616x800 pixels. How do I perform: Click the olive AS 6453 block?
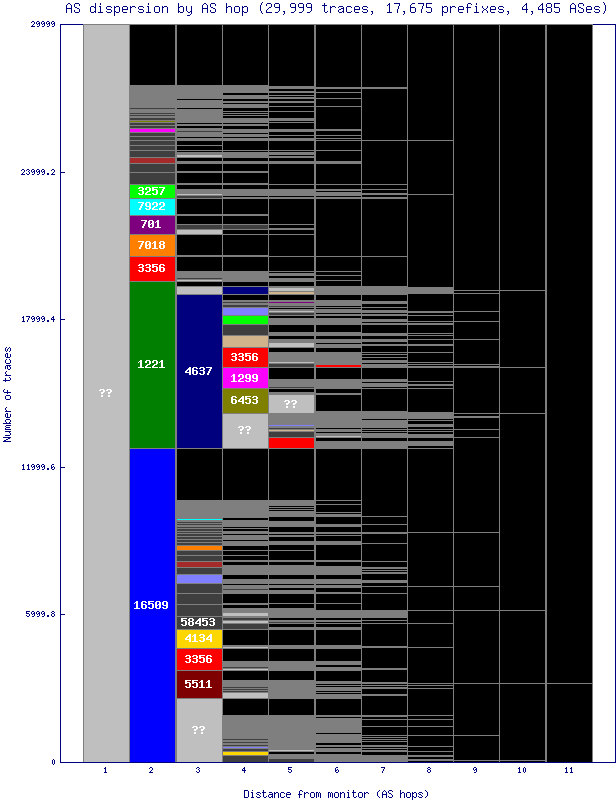coord(245,401)
